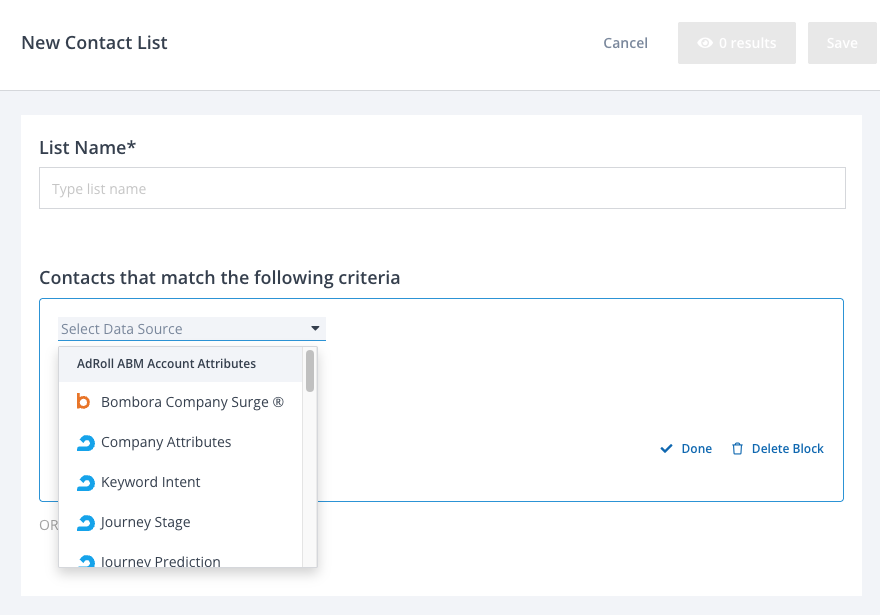Click the Cancel link

pyautogui.click(x=625, y=43)
